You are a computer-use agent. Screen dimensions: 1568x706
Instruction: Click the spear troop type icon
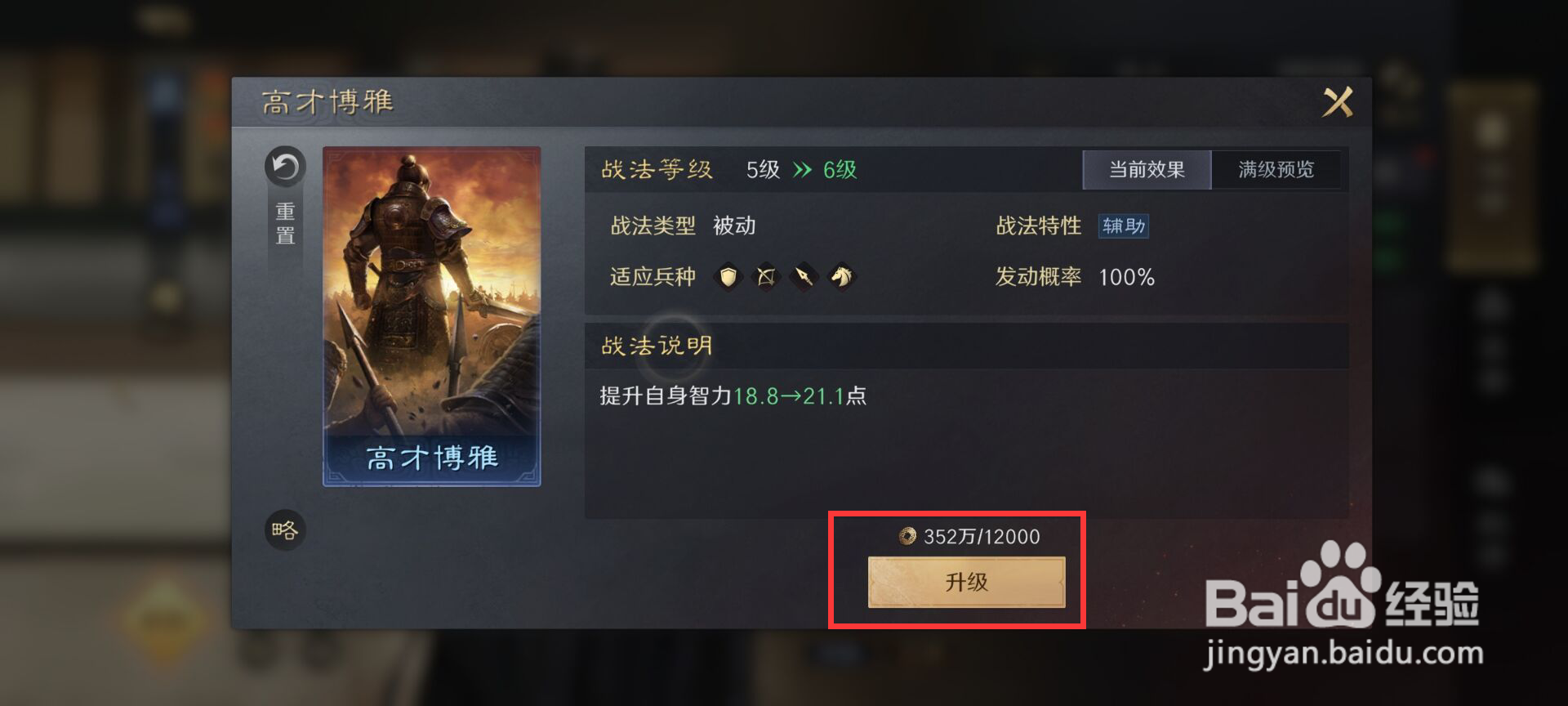tap(804, 277)
